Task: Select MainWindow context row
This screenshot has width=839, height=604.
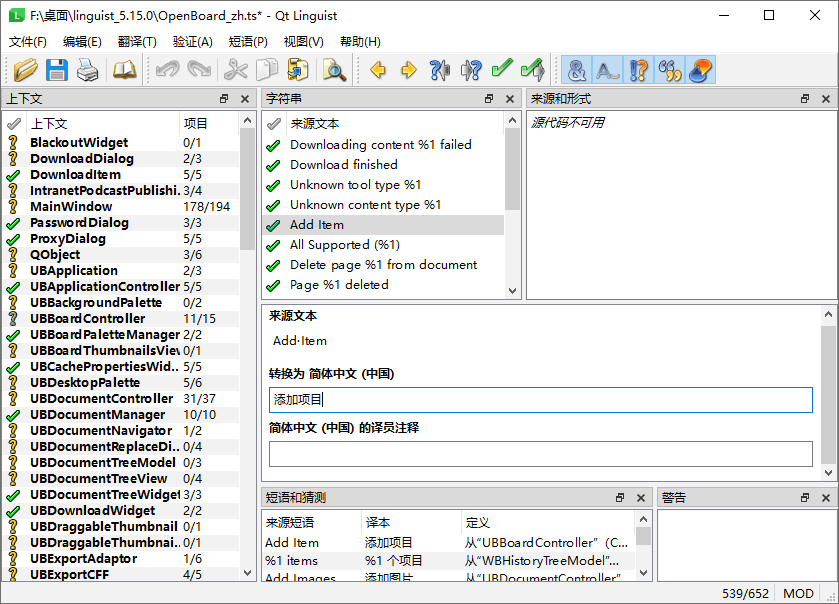Action: 121,207
